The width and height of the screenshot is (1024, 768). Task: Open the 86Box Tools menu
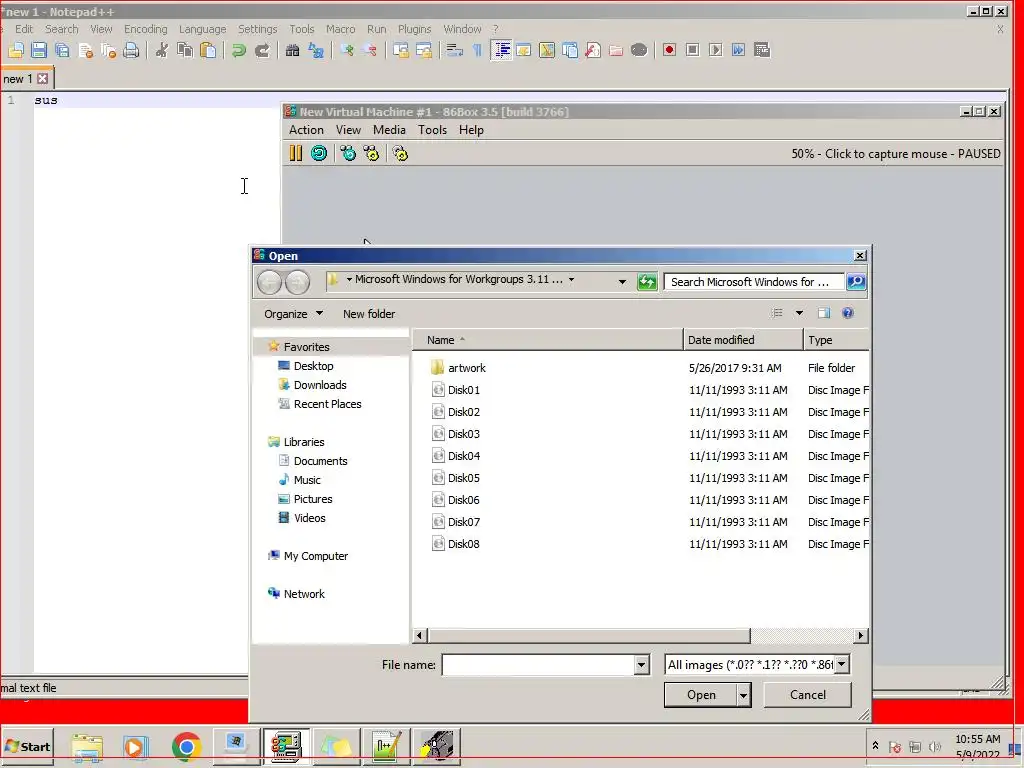[x=432, y=130]
